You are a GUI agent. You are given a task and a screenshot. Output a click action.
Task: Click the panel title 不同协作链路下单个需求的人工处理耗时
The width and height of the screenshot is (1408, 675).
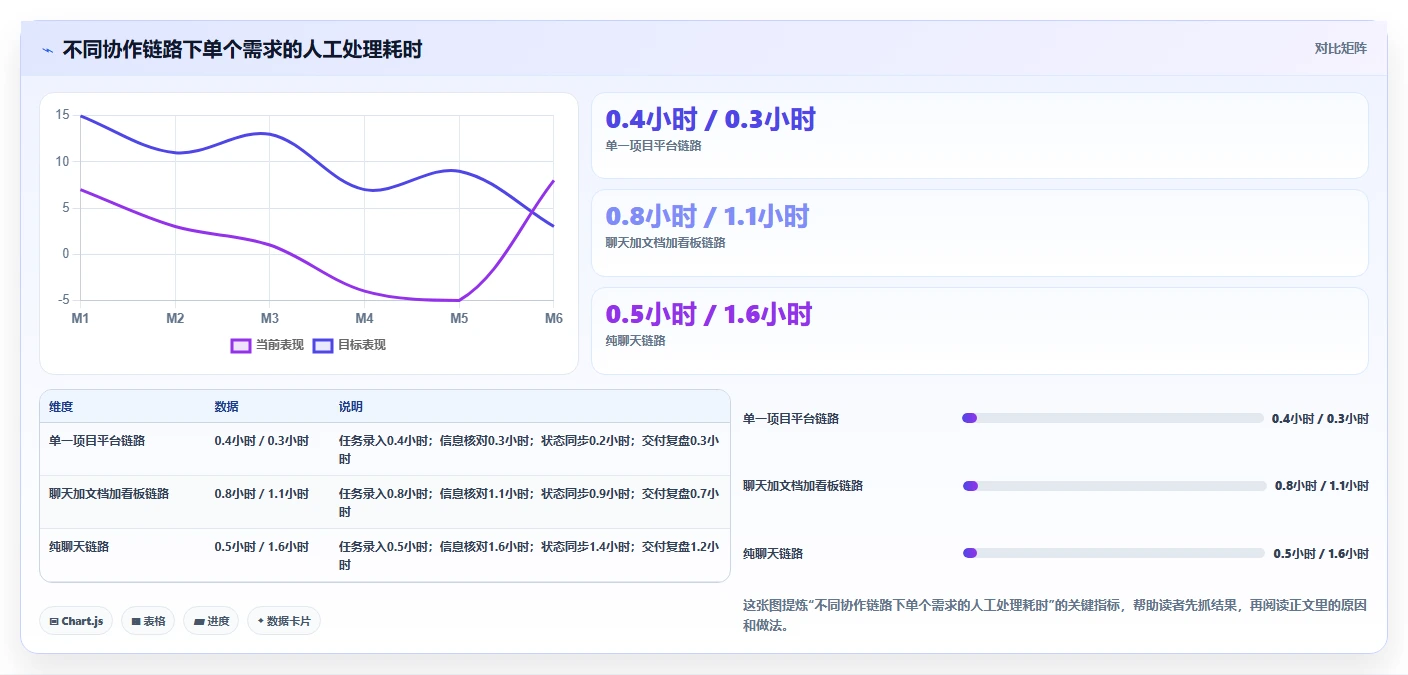click(242, 49)
